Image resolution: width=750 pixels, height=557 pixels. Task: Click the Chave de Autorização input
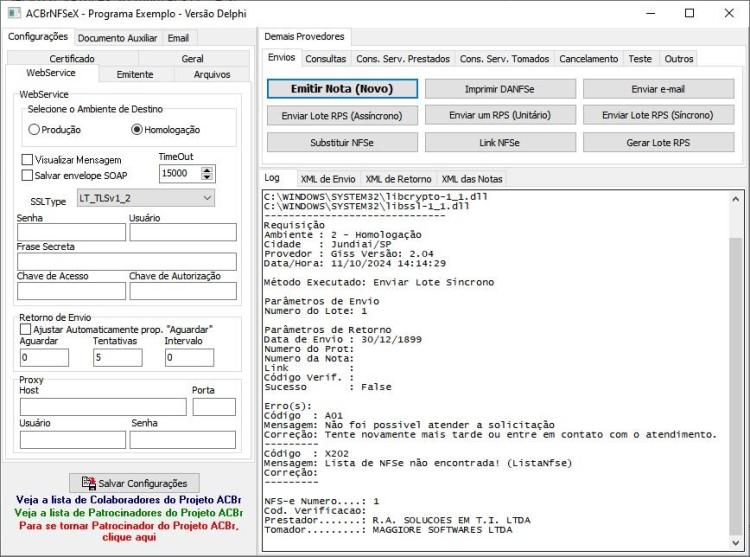tap(183, 291)
